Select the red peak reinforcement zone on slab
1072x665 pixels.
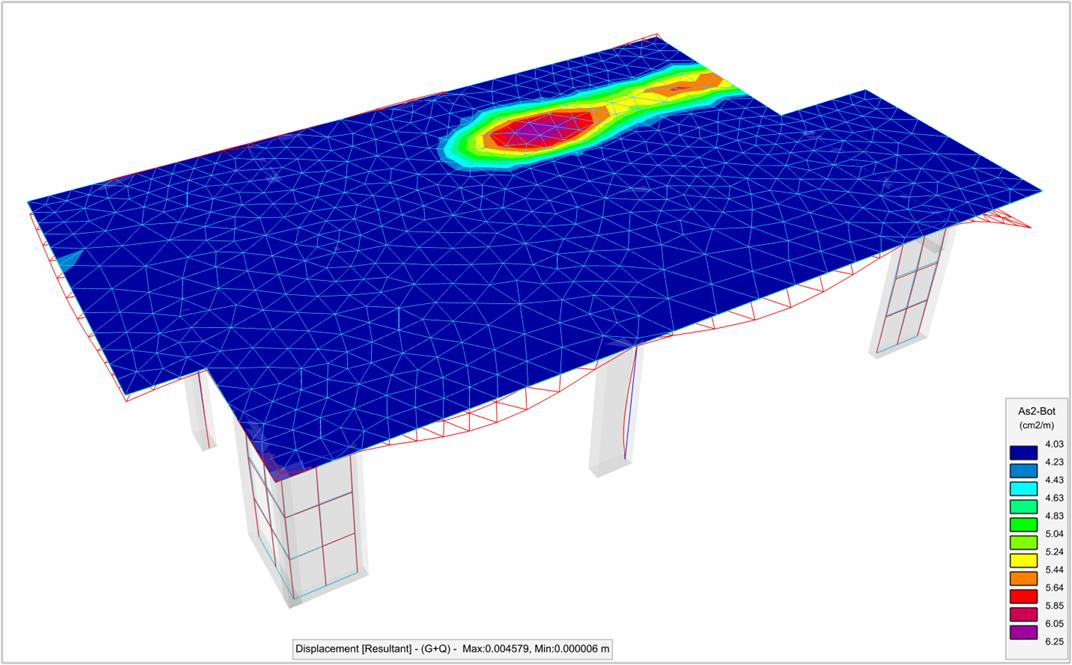pos(525,131)
